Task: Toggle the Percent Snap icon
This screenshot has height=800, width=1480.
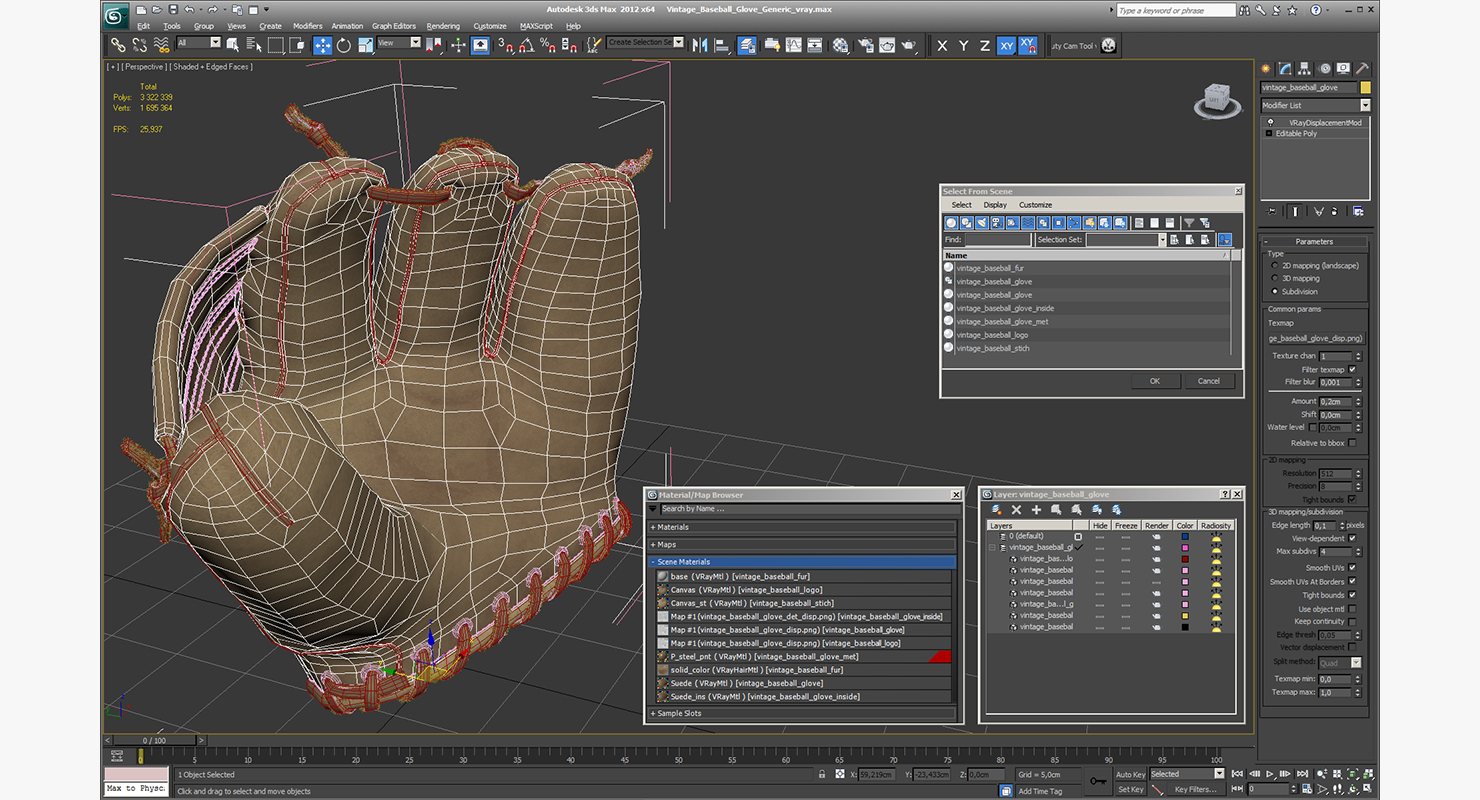Action: click(x=547, y=45)
